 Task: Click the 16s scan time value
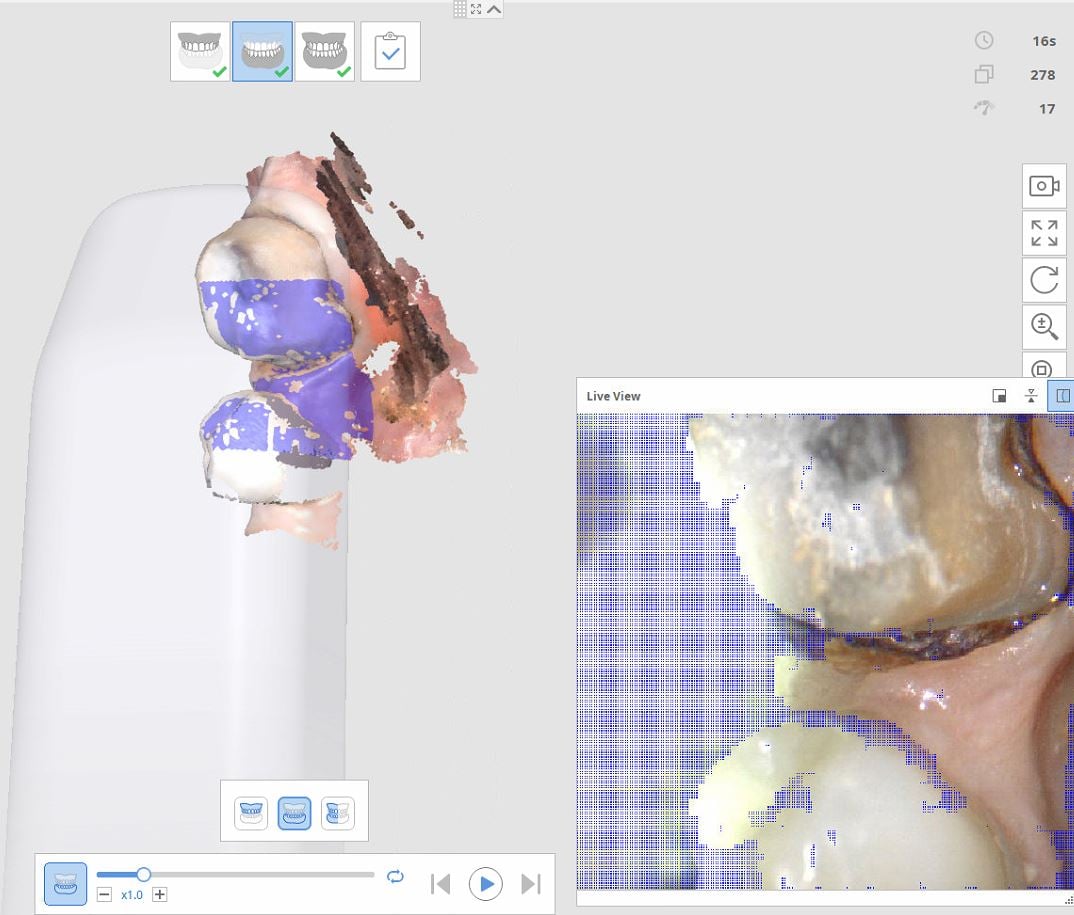[1044, 41]
